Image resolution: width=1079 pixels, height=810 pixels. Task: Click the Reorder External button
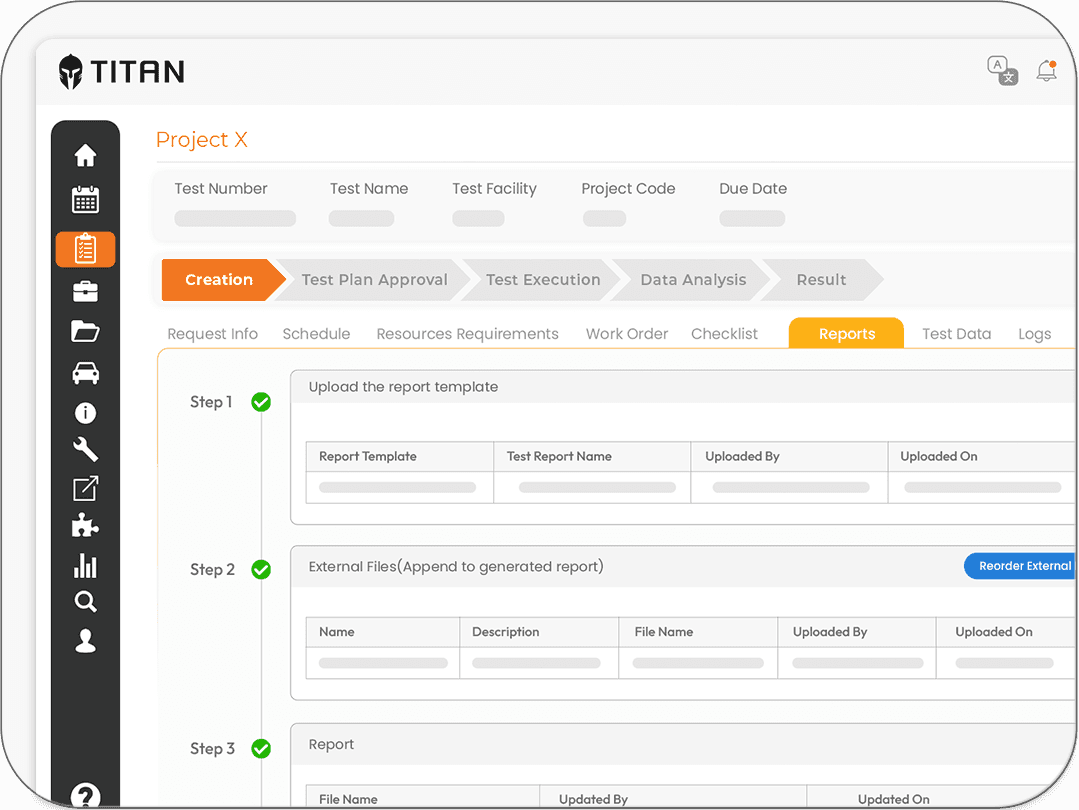[1020, 566]
